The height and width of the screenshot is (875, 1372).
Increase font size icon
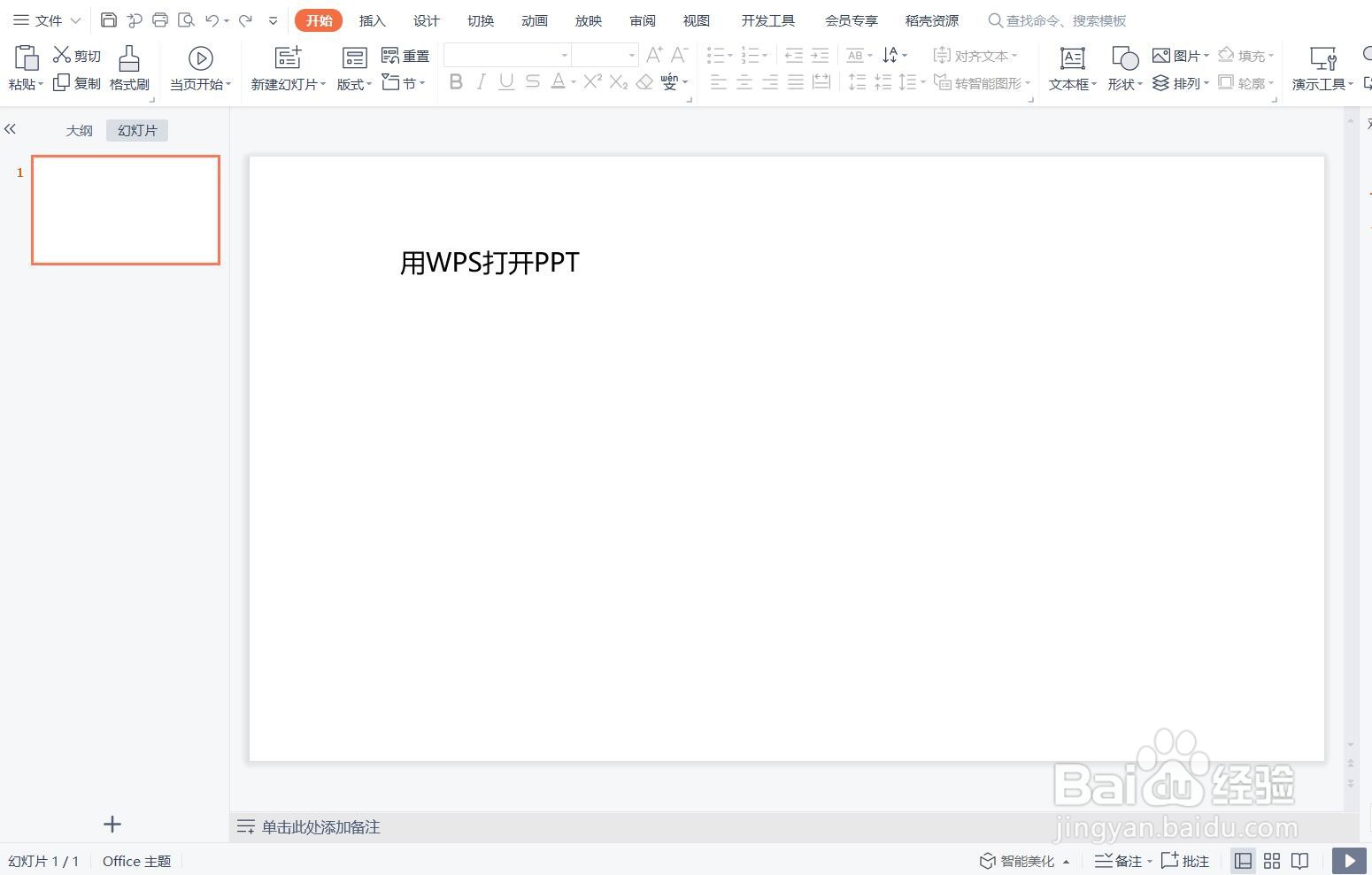click(x=654, y=55)
